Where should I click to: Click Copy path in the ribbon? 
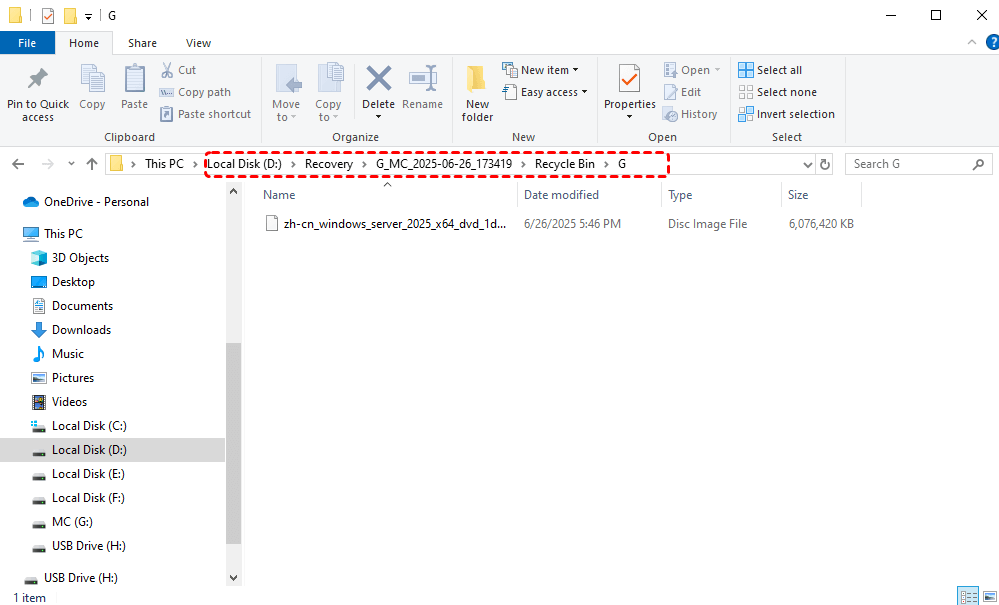point(196,92)
